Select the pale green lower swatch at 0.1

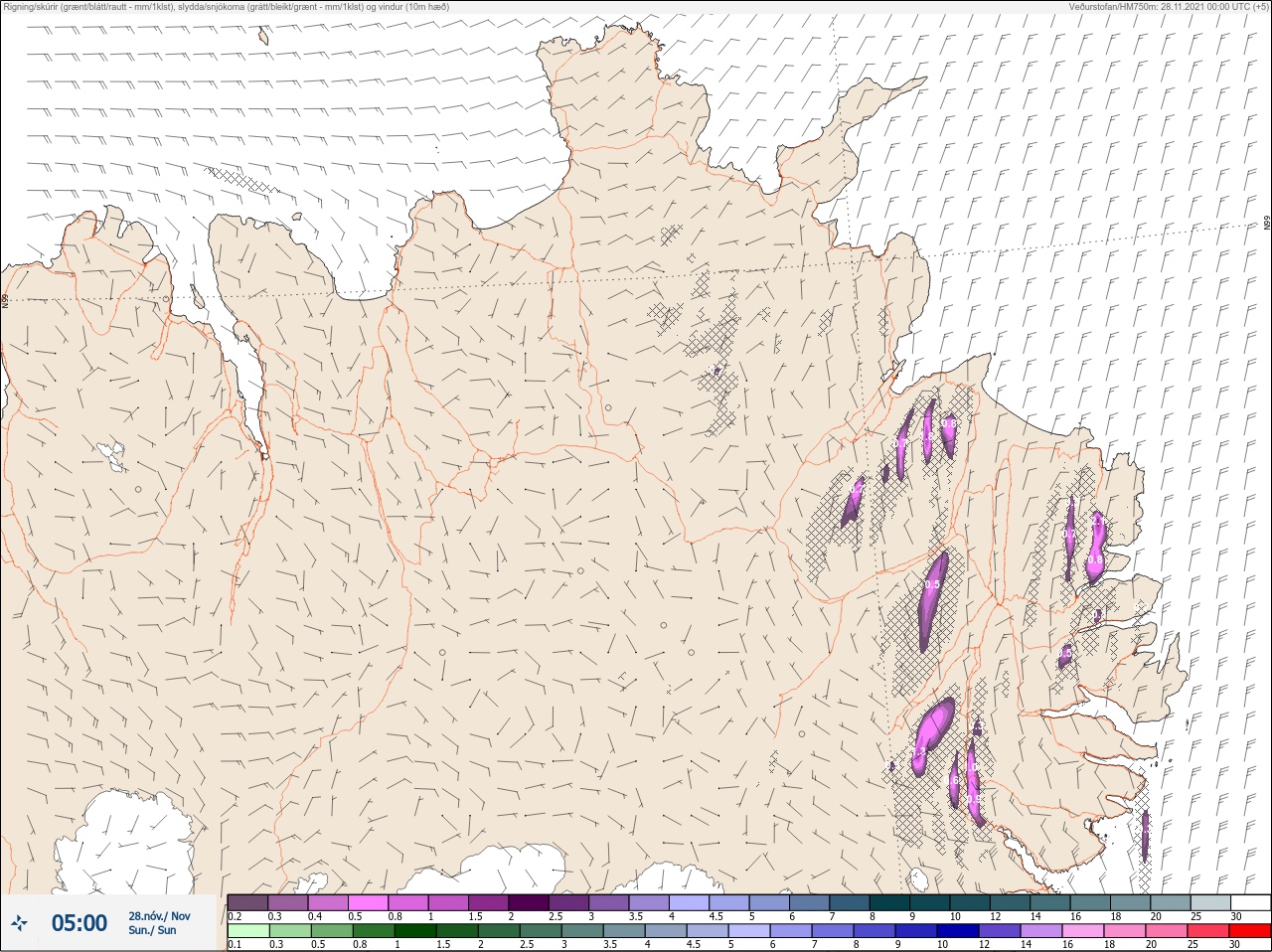point(247,931)
